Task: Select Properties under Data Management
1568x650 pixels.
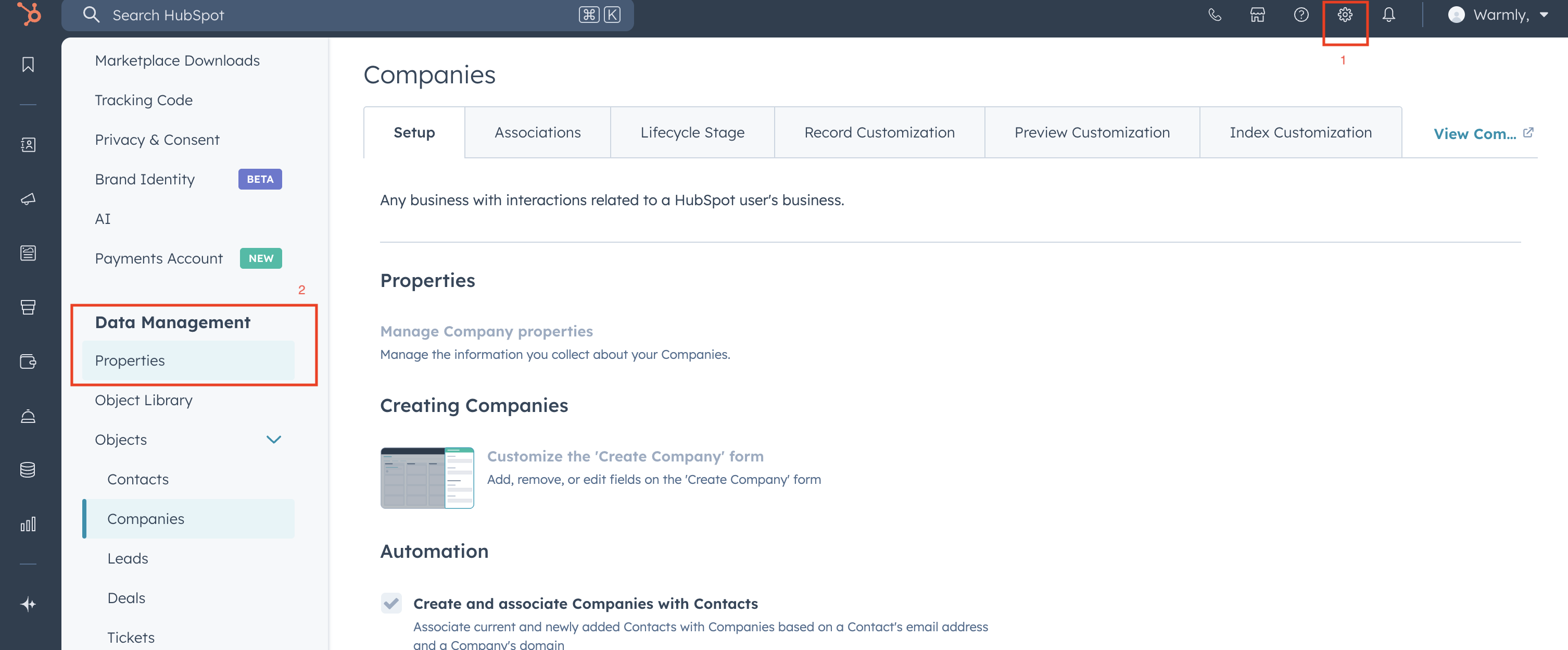Action: (x=130, y=360)
